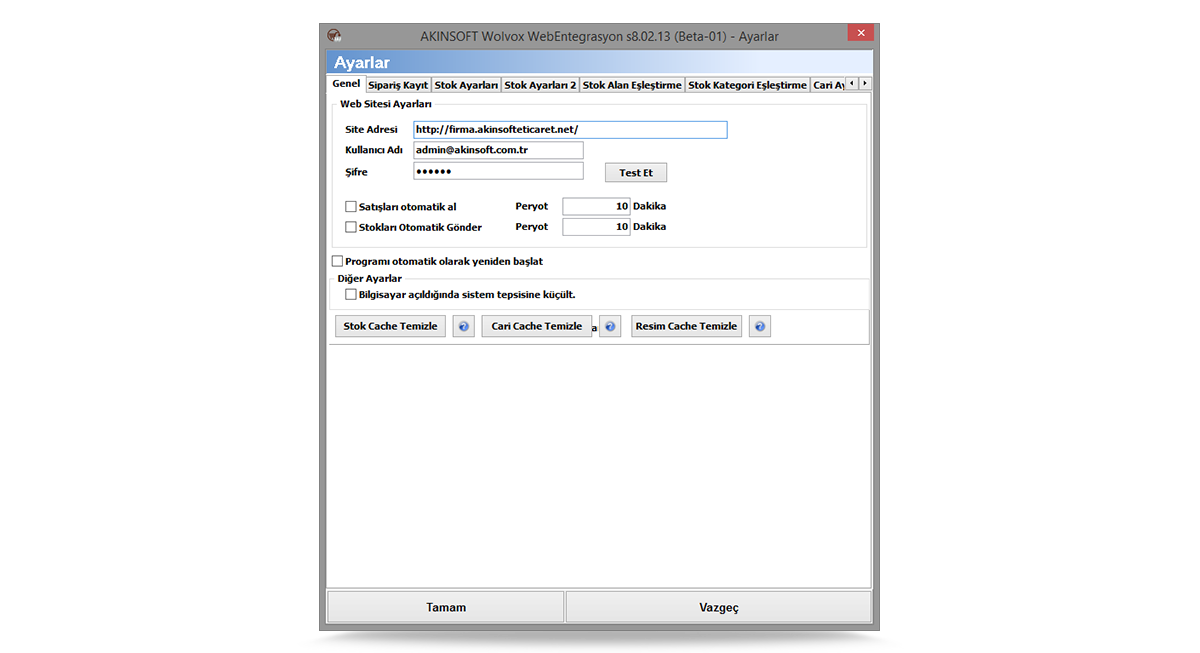
Task: Toggle Stokları Otomatik Gönder checkbox
Action: [x=351, y=227]
